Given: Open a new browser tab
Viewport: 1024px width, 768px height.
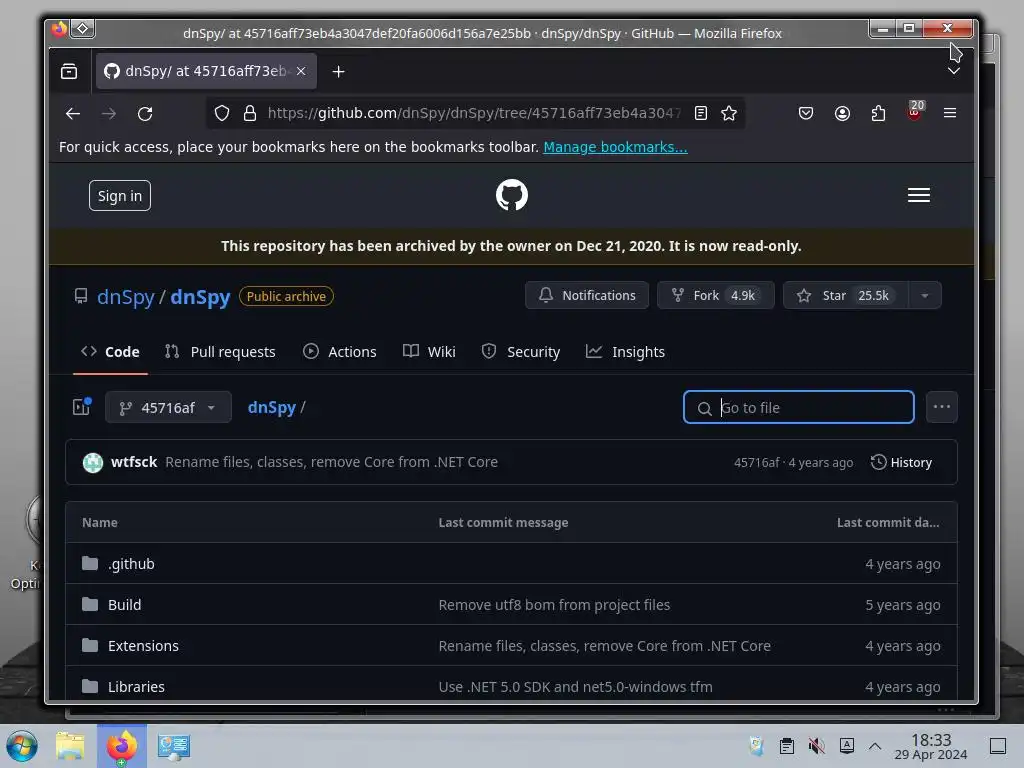Looking at the screenshot, I should [338, 72].
